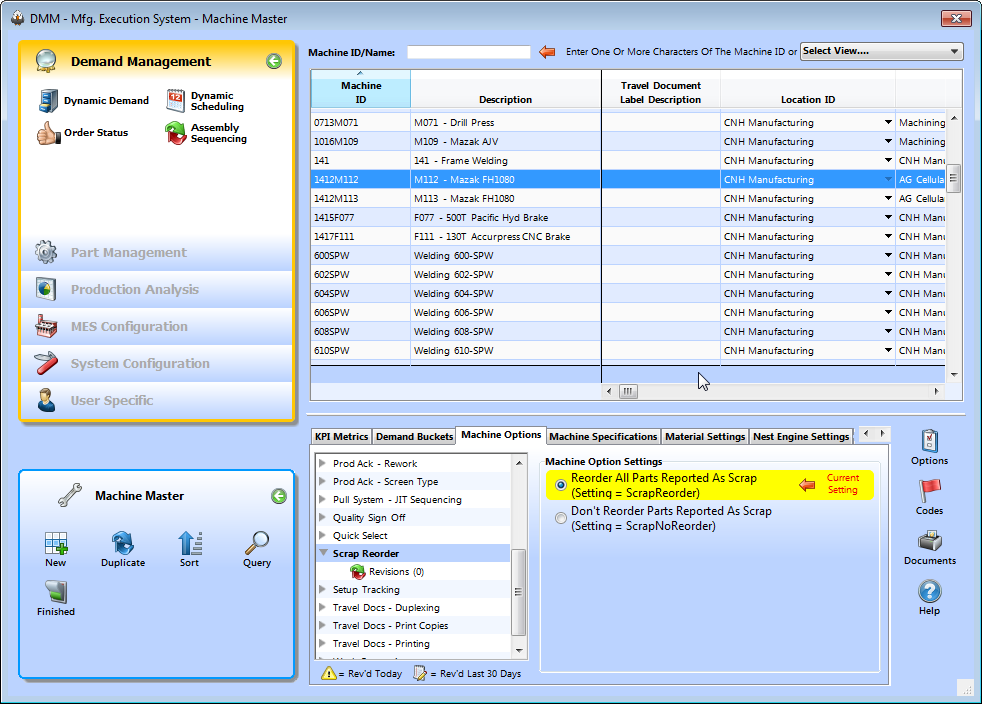Open the Select View dropdown

(881, 51)
